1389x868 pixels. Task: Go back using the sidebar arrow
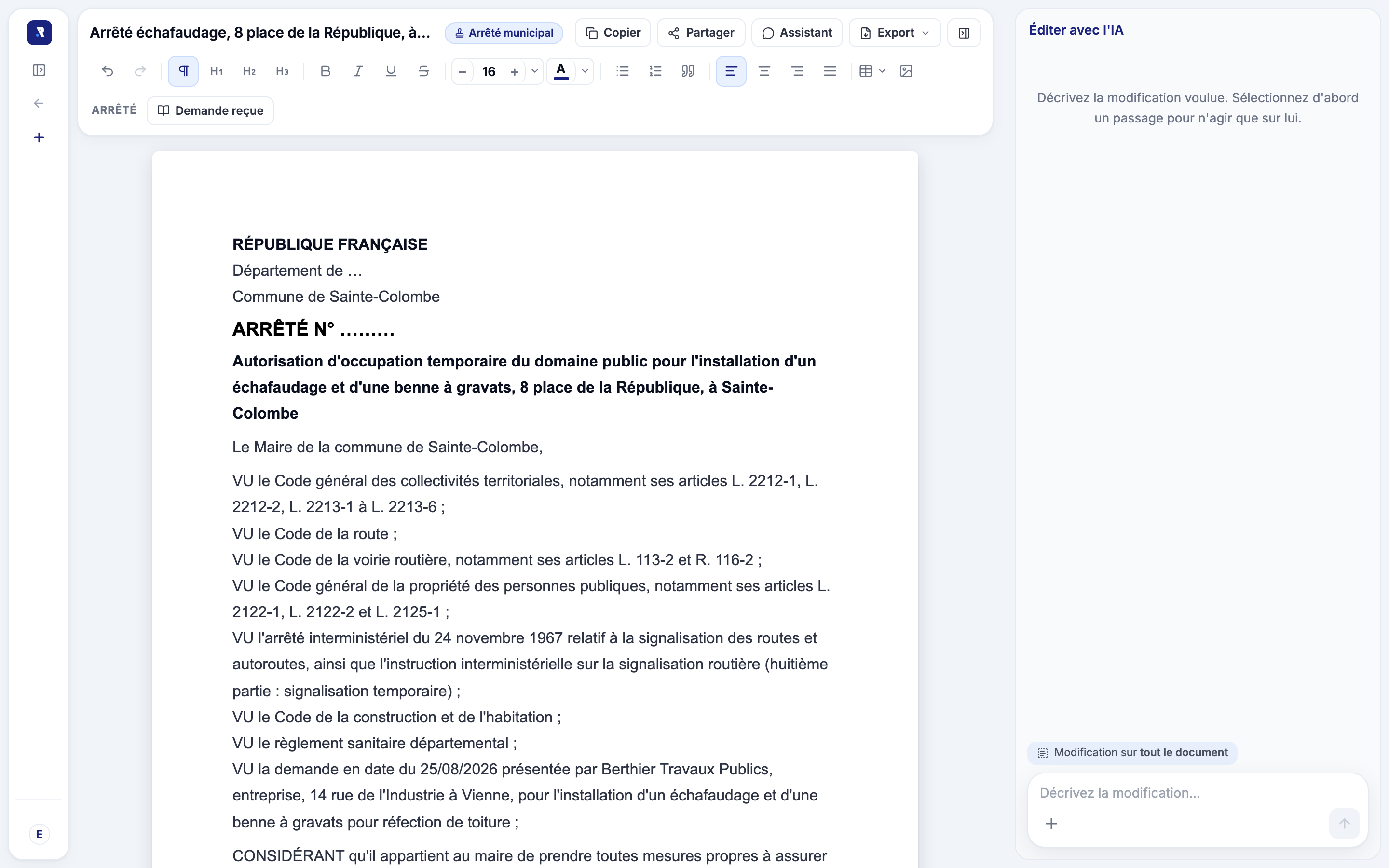(39, 103)
